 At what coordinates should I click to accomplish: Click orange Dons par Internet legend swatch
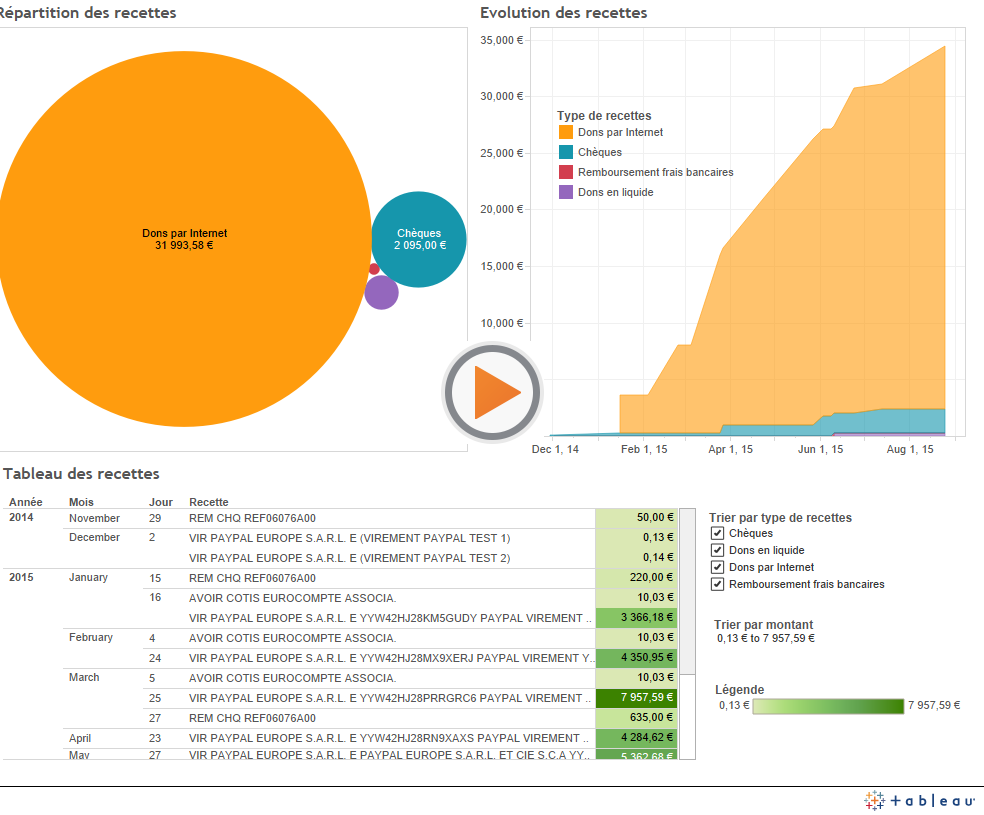point(566,132)
